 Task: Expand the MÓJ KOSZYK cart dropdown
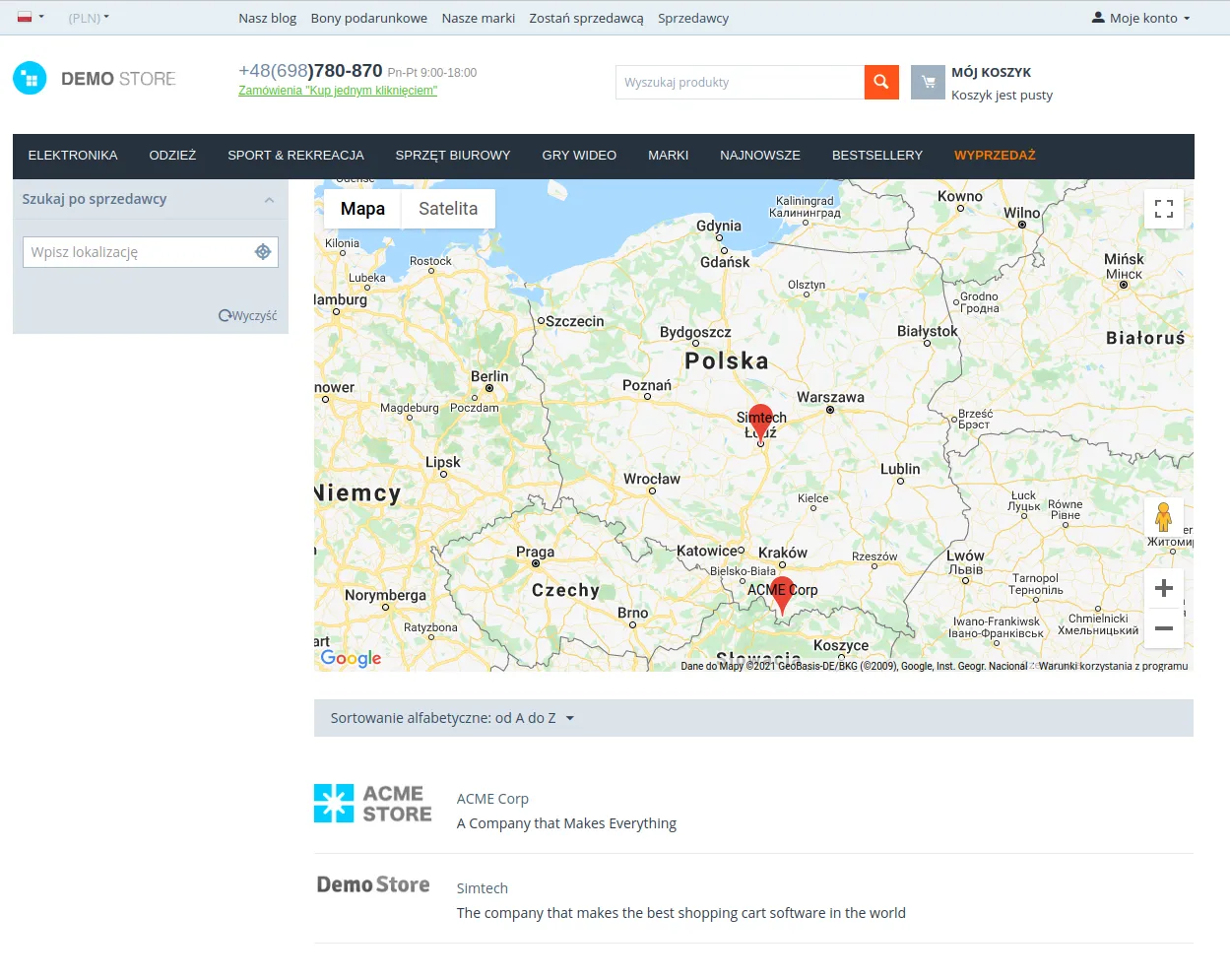coord(991,72)
